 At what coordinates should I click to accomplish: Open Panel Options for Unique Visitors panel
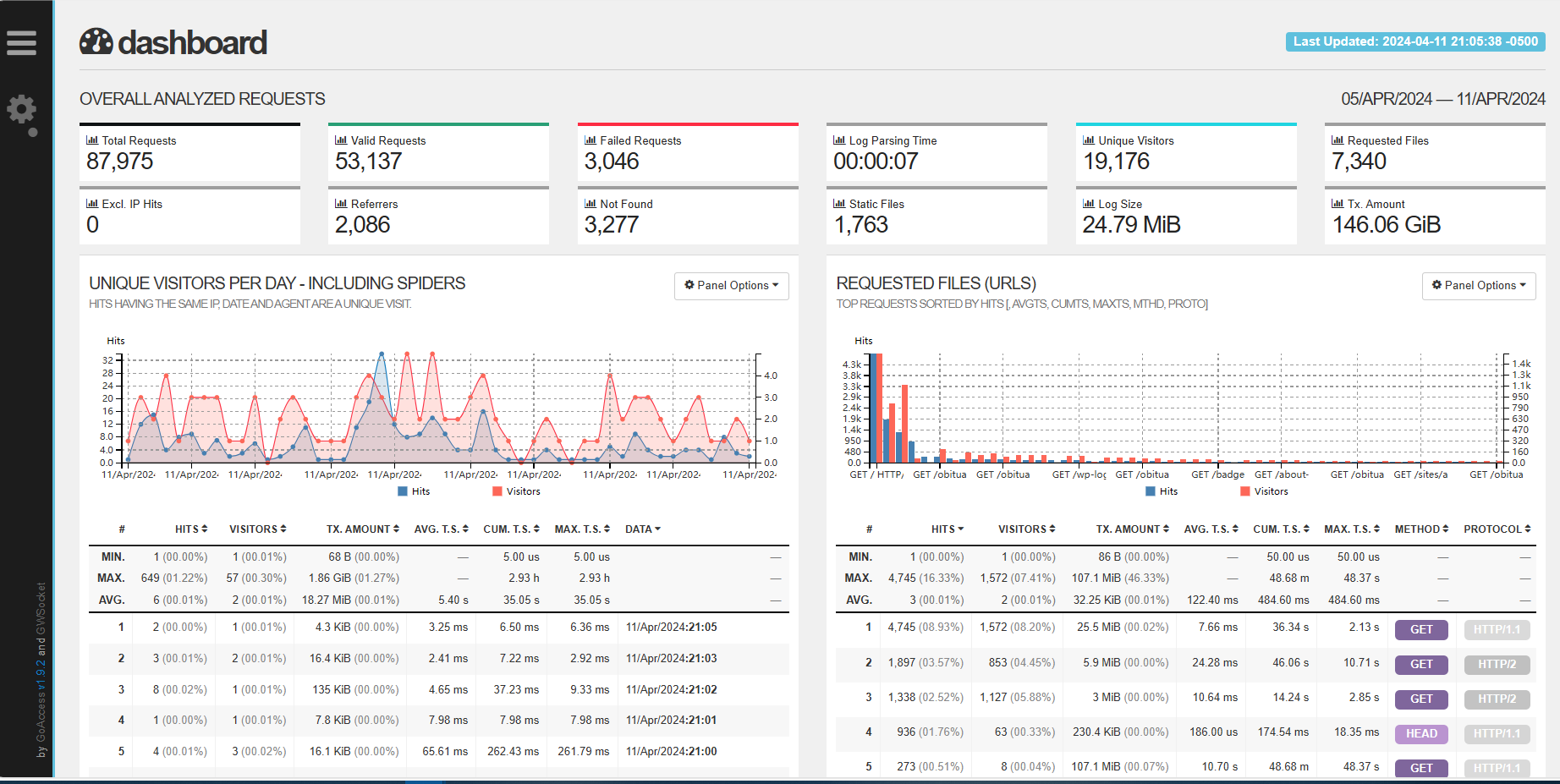(732, 286)
